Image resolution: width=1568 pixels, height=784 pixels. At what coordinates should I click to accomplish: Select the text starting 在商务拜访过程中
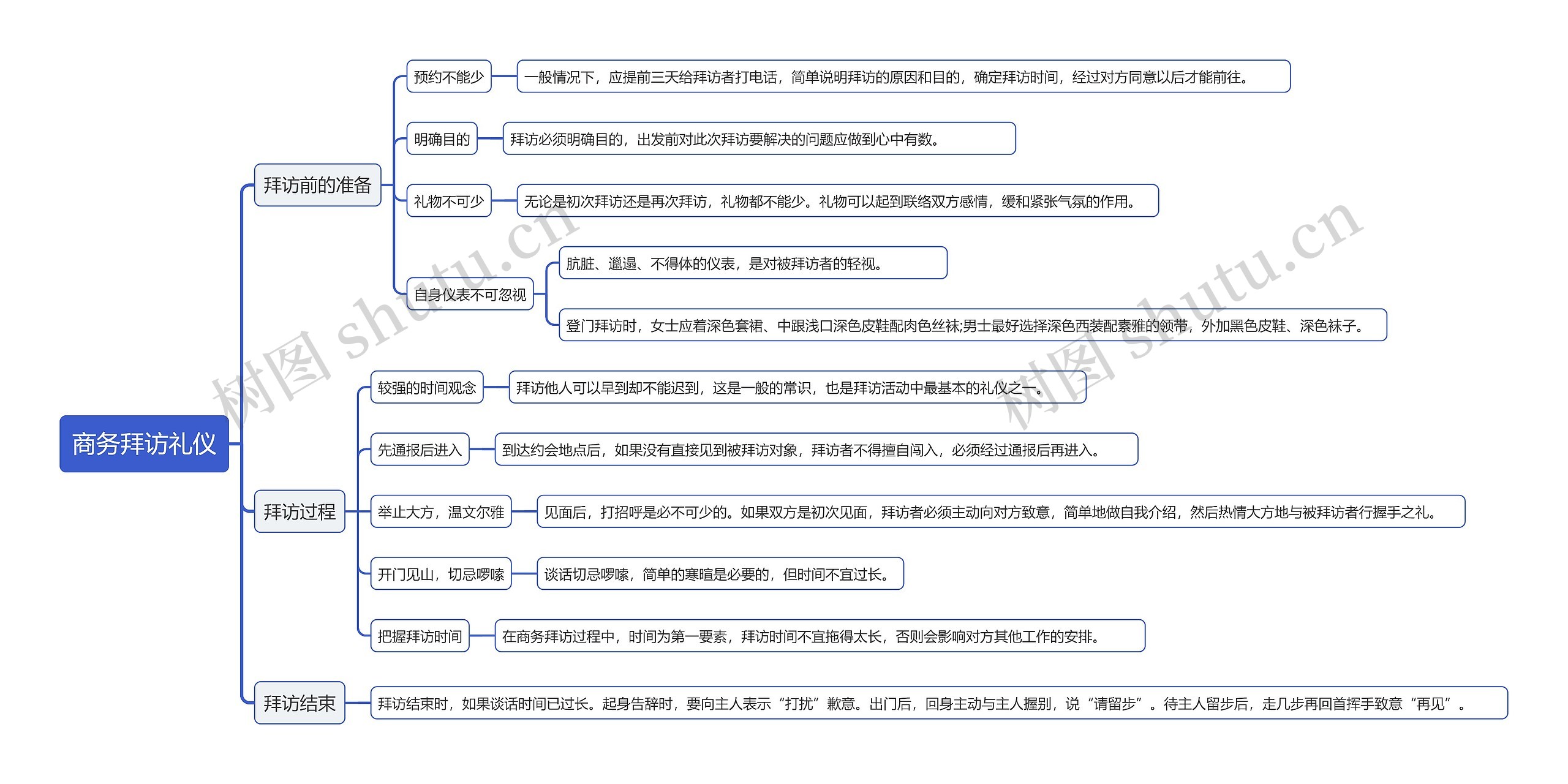(820, 636)
